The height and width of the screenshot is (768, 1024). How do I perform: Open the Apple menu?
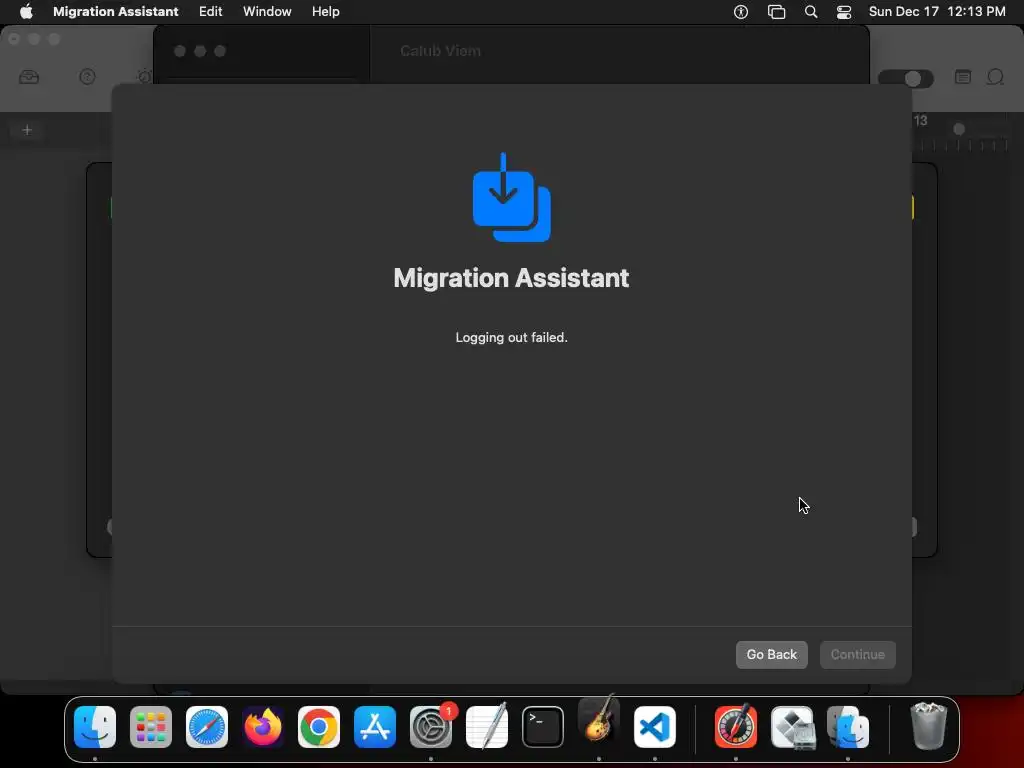point(26,11)
